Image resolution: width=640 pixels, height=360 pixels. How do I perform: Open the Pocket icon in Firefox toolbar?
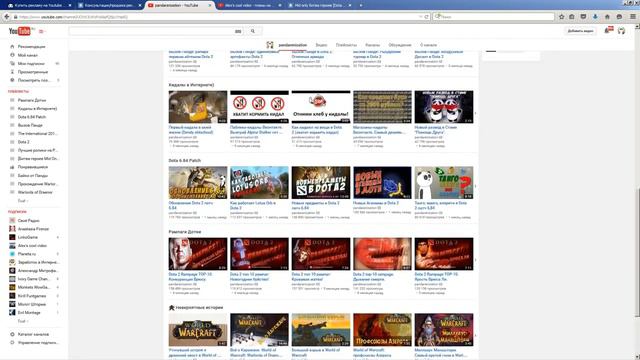pyautogui.click(x=583, y=17)
